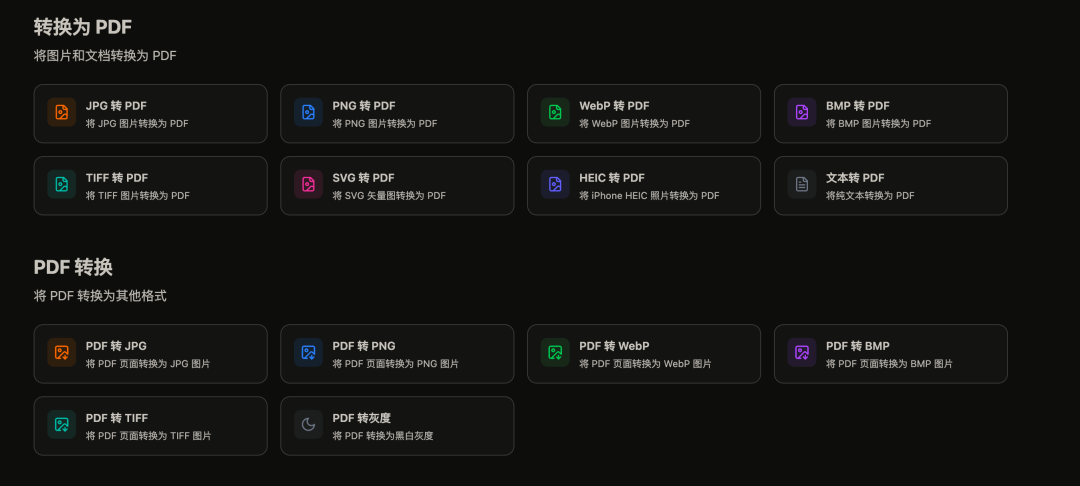1080x486 pixels.
Task: Choose the 将 SVG 矢量图转换为 PDF description
Action: coord(389,196)
